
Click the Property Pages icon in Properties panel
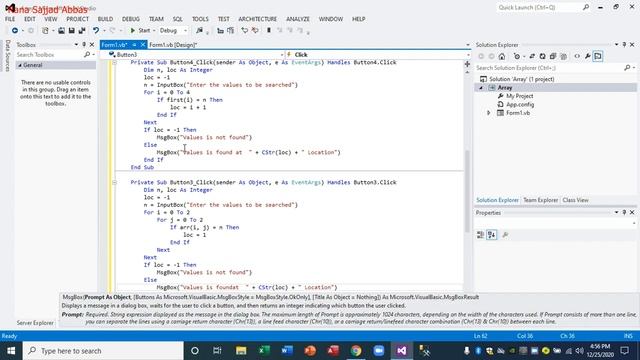[x=505, y=235]
